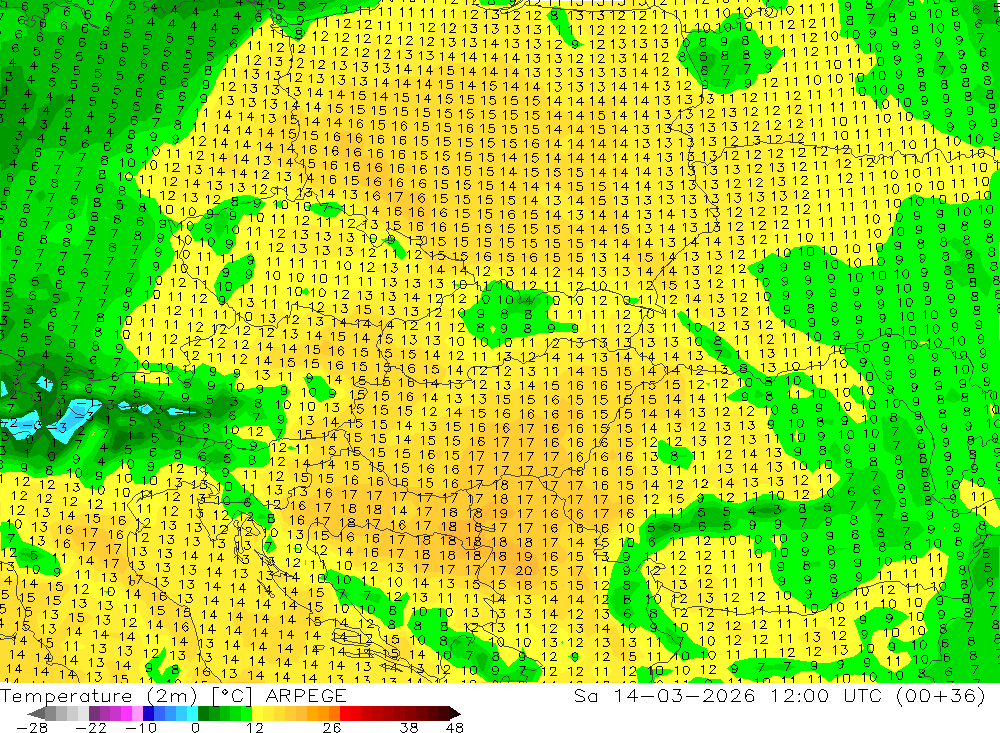Click the grey left arrow end of color scale
Image resolution: width=1000 pixels, height=733 pixels.
pos(37,713)
